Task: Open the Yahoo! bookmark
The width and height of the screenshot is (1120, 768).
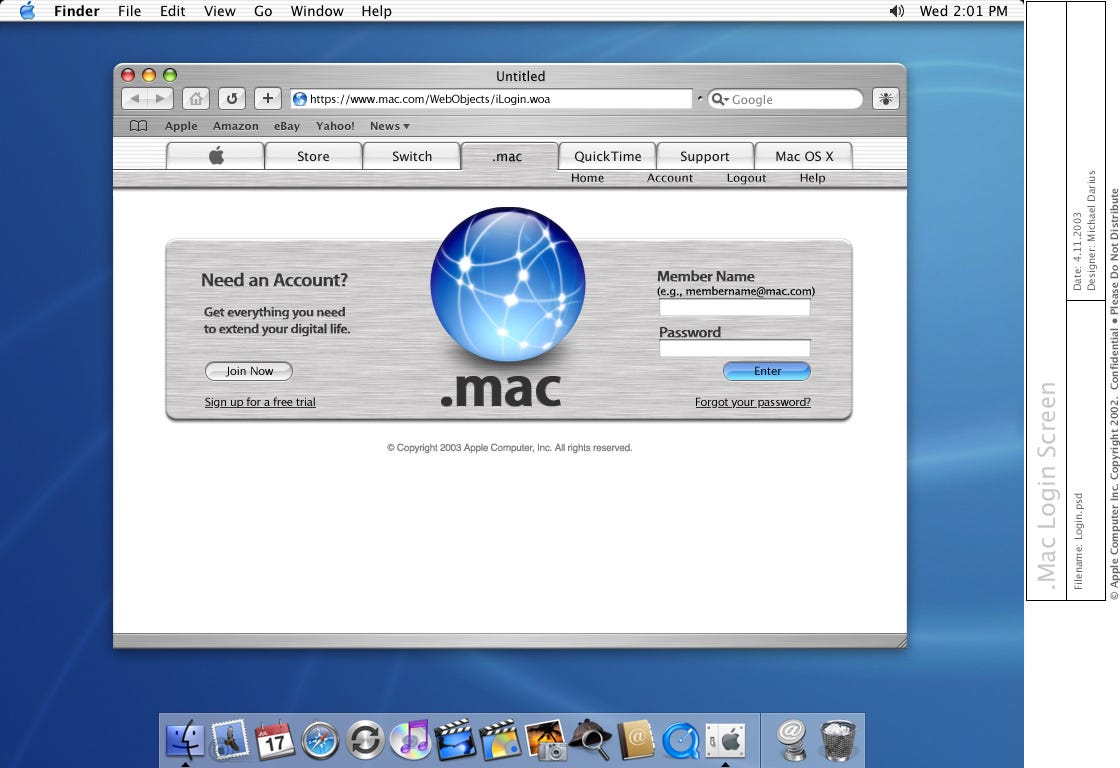Action: click(335, 126)
